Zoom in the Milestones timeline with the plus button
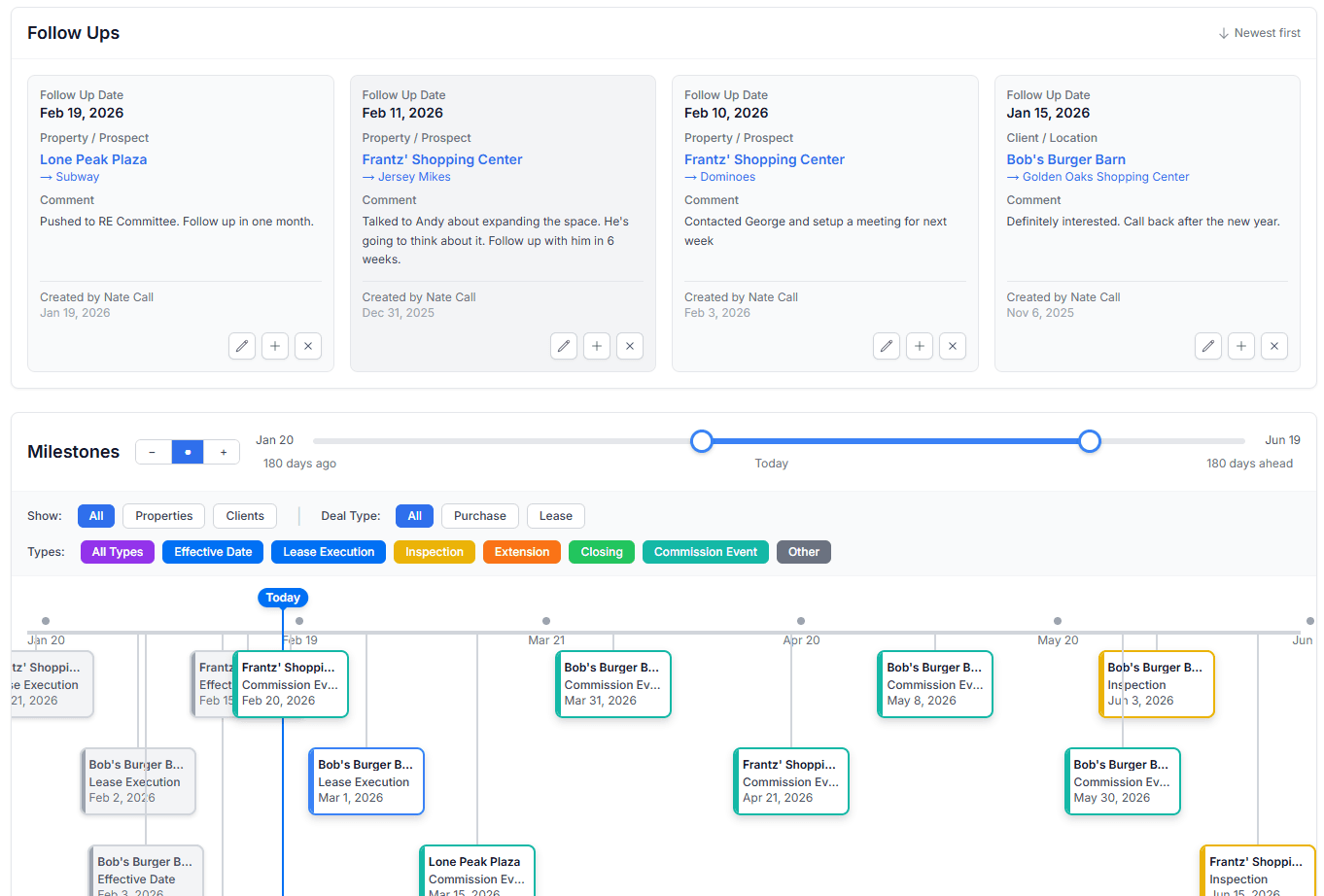Image resolution: width=1324 pixels, height=896 pixels. [x=223, y=452]
